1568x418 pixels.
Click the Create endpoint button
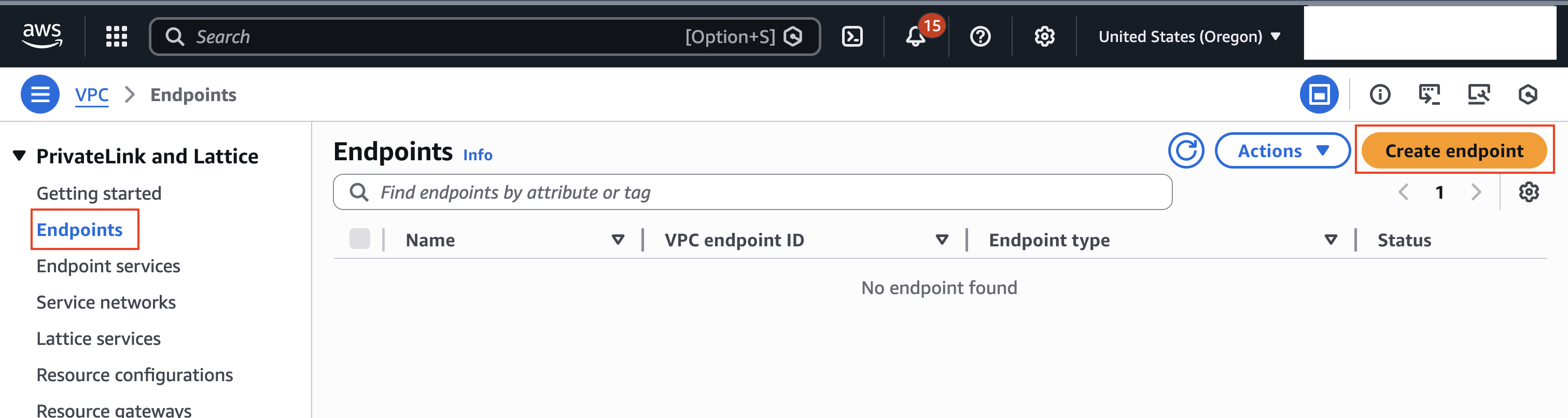(x=1454, y=151)
